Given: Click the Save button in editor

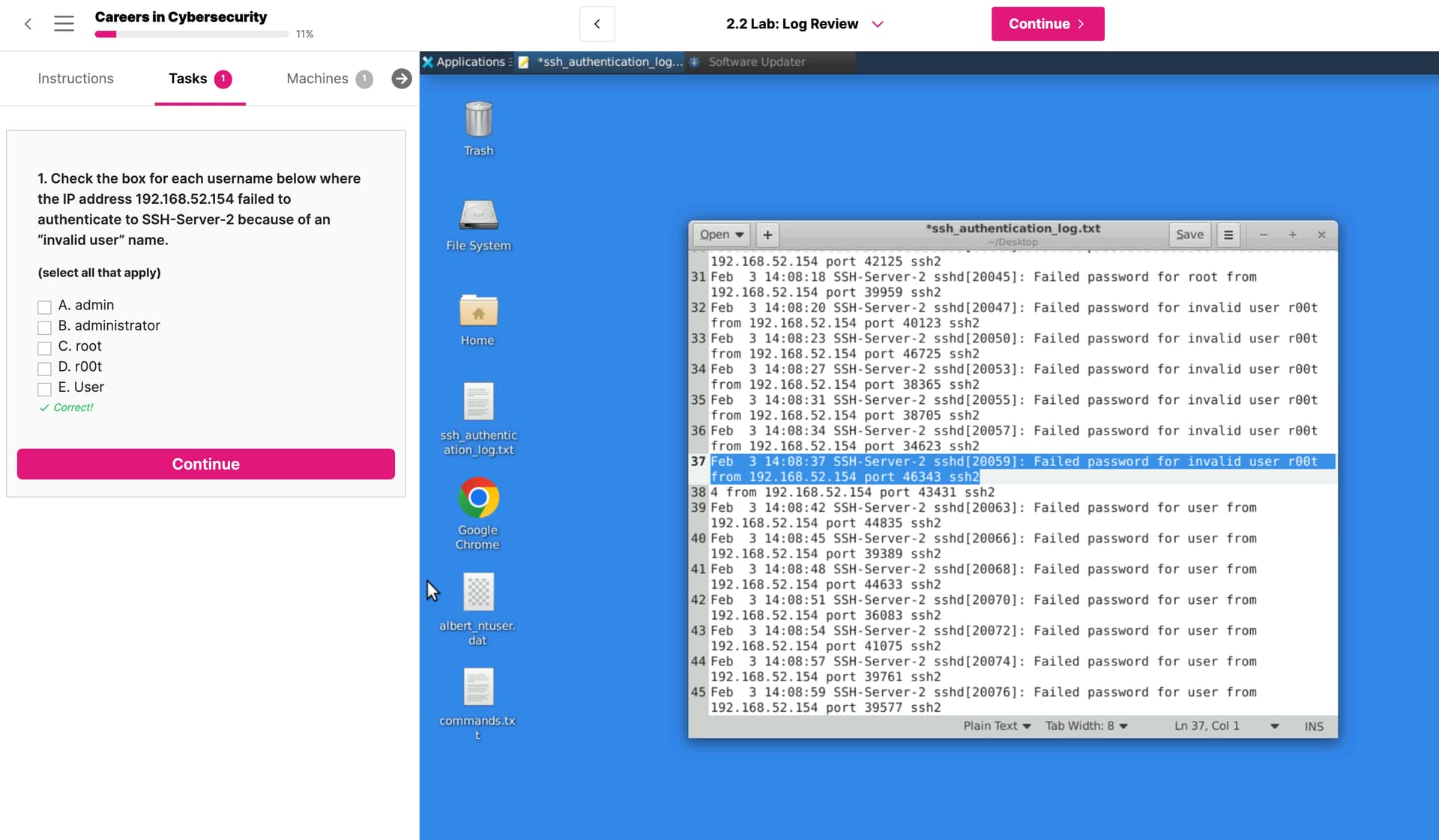Looking at the screenshot, I should 1189,235.
